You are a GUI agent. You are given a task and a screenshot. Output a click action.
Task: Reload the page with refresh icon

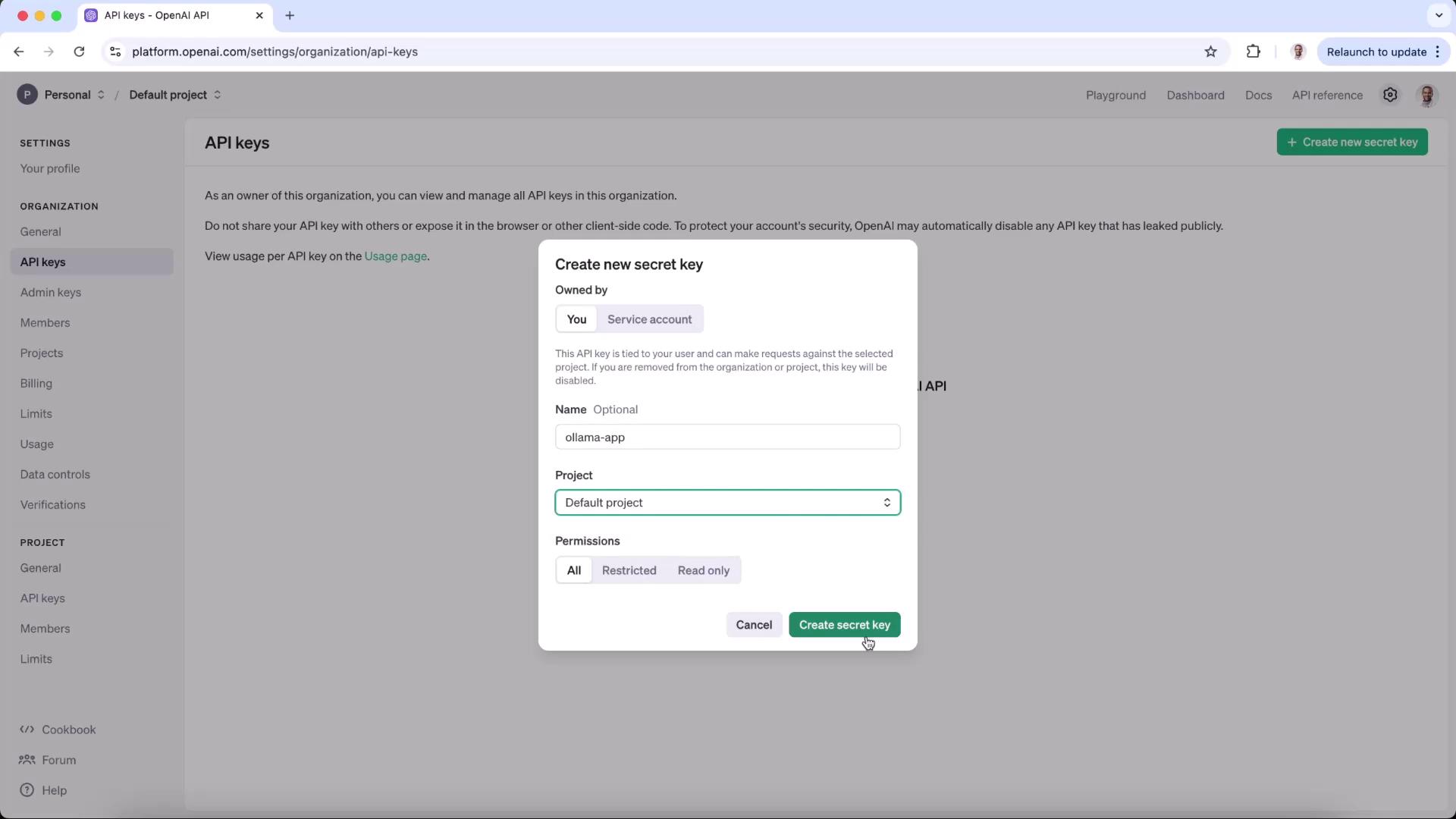coord(79,52)
